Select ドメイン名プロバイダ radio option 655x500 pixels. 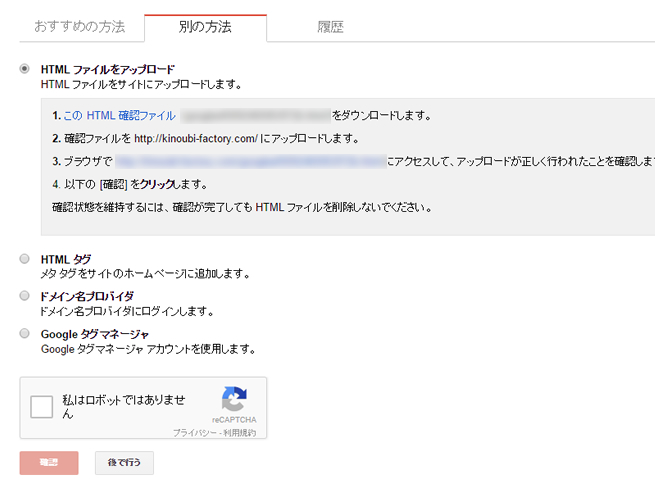[x=25, y=296]
